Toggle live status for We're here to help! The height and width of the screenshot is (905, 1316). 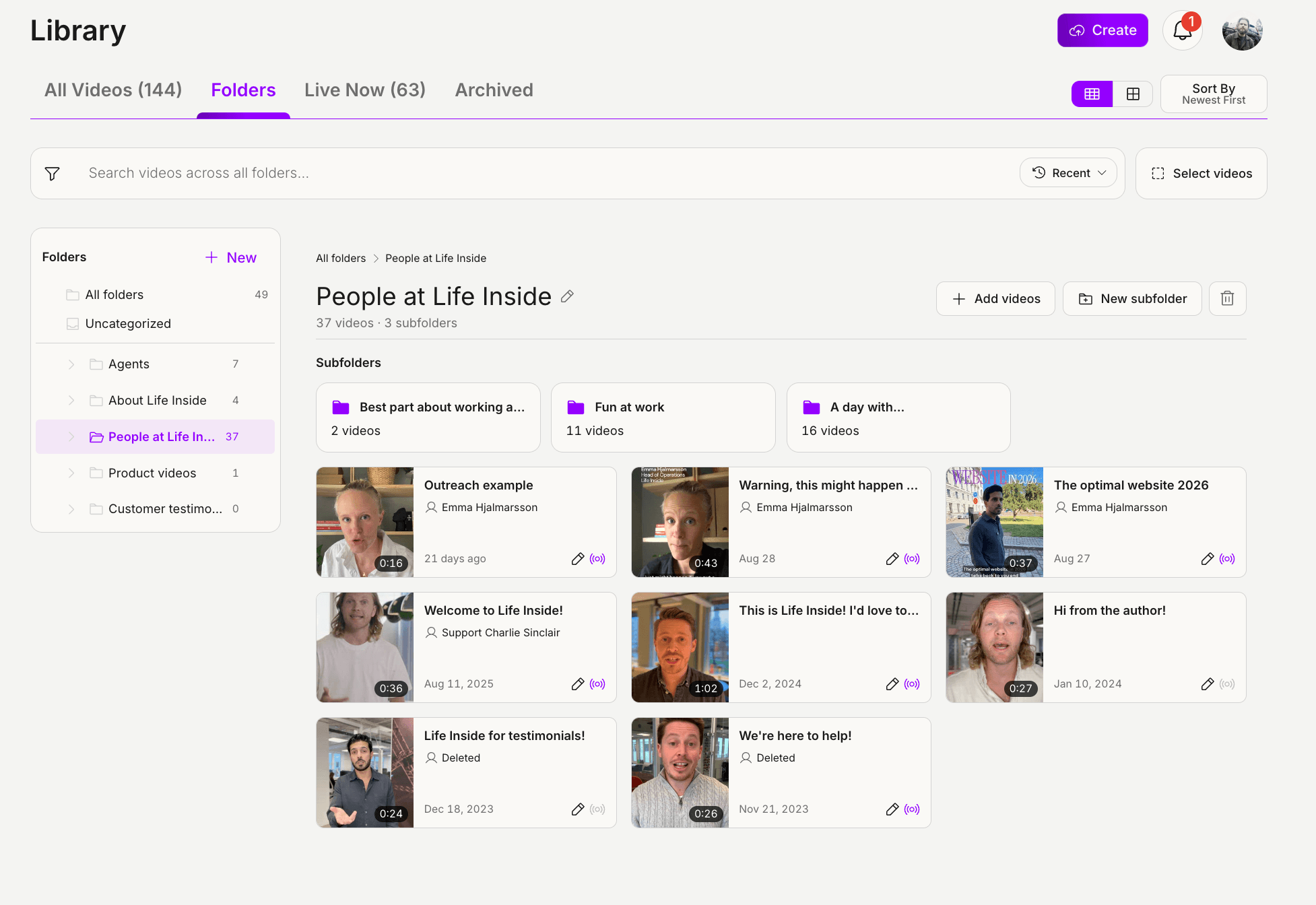click(912, 809)
